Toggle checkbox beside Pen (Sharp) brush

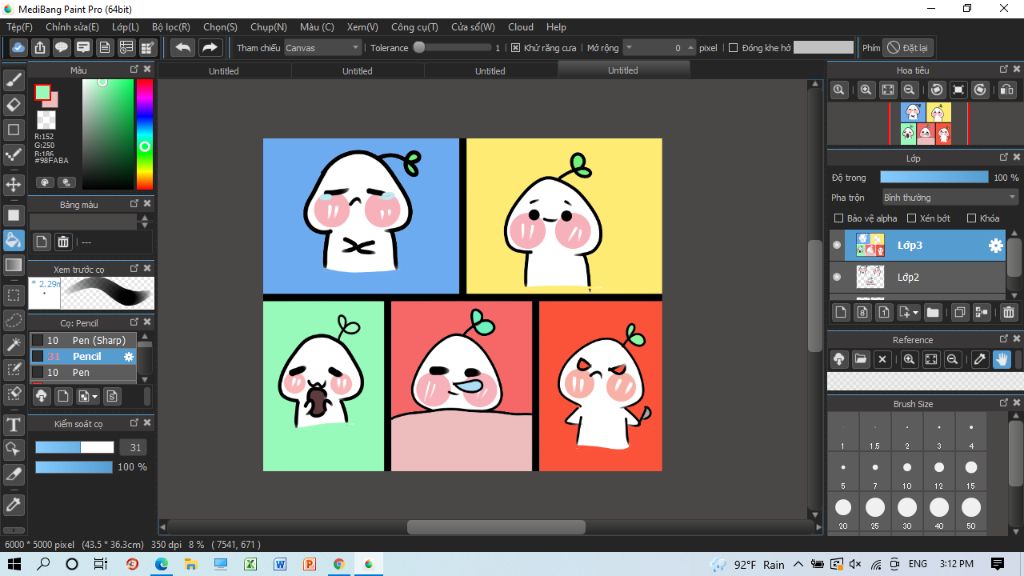[38, 340]
